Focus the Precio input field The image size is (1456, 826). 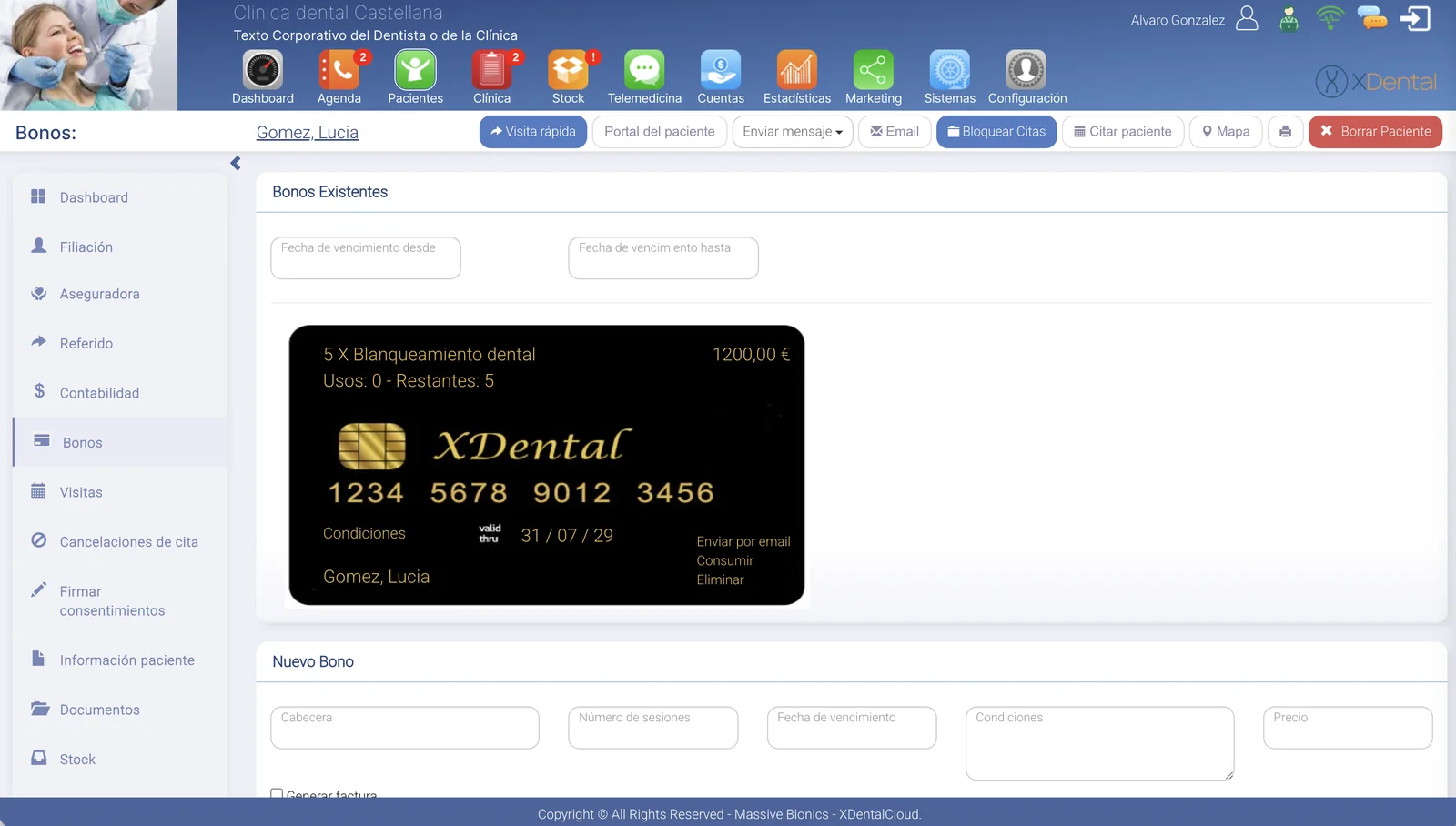[x=1348, y=728]
